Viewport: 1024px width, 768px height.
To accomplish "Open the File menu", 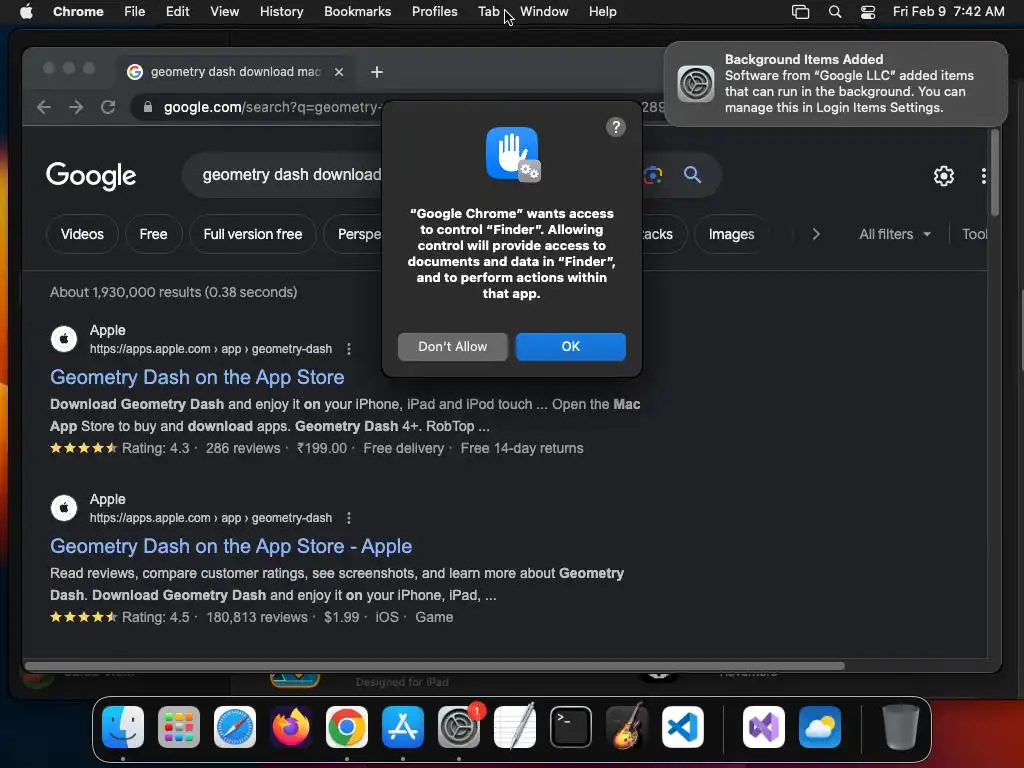I will click(135, 12).
